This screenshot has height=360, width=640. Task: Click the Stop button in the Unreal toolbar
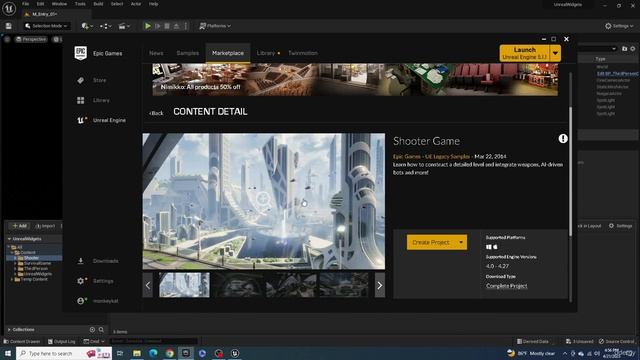tap(167, 26)
